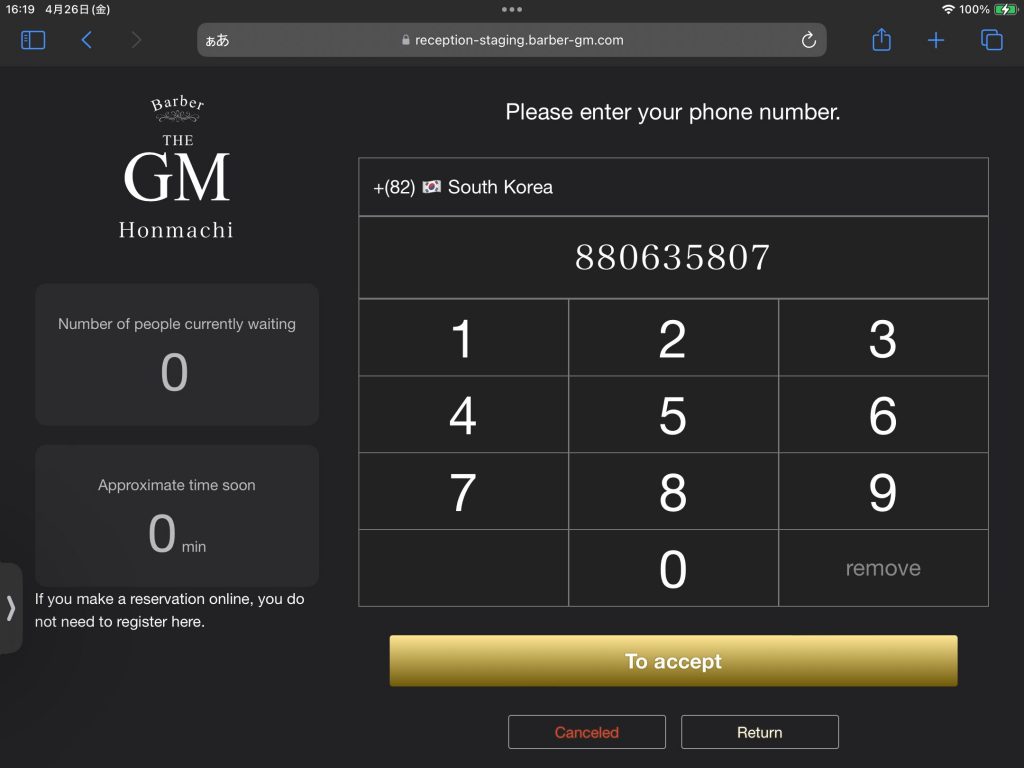Open the Safari share sheet
Viewport: 1024px width, 768px height.
tap(881, 40)
